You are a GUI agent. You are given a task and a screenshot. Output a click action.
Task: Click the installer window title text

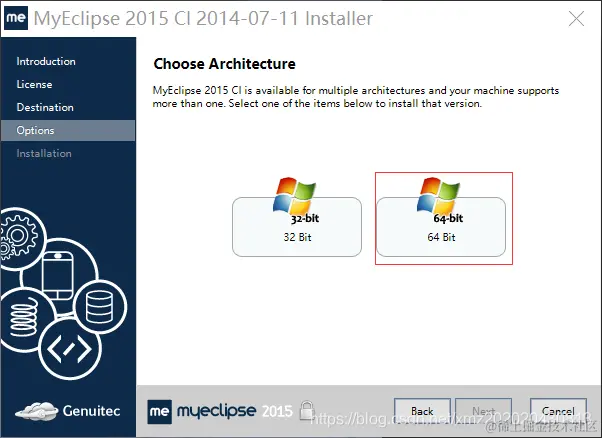pos(203,18)
